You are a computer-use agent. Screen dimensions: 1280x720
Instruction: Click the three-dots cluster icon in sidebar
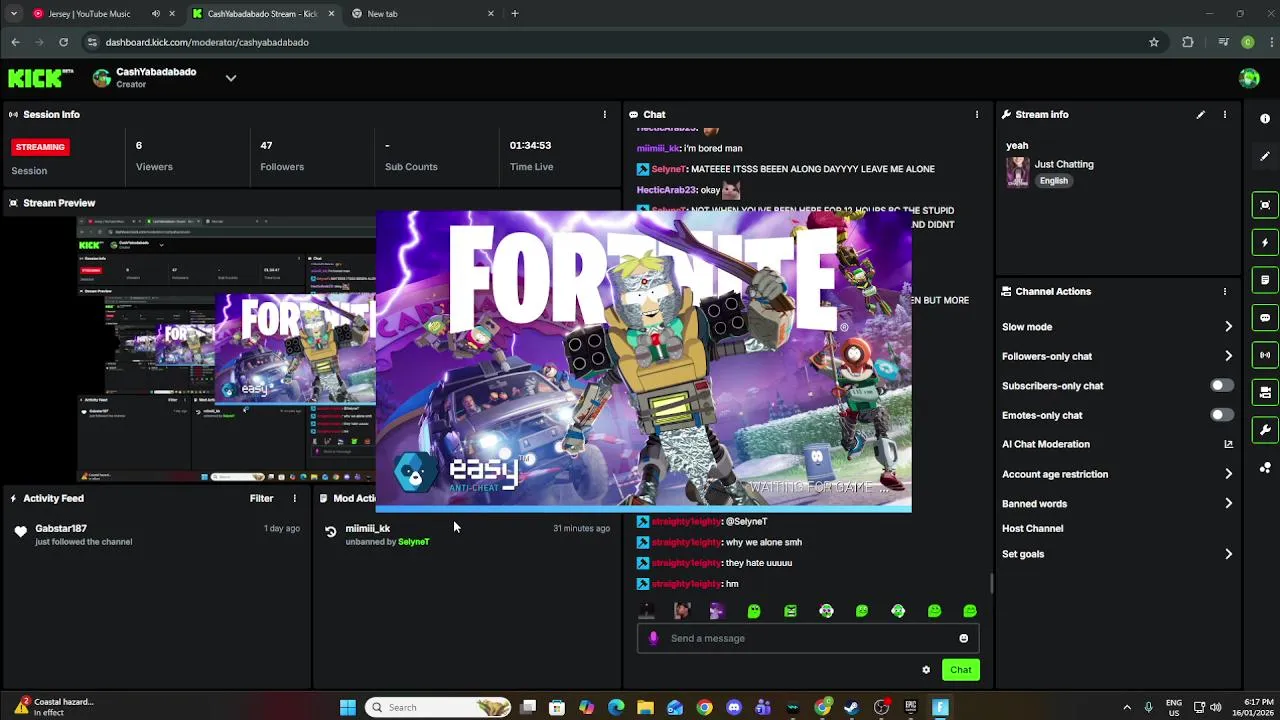point(1265,467)
